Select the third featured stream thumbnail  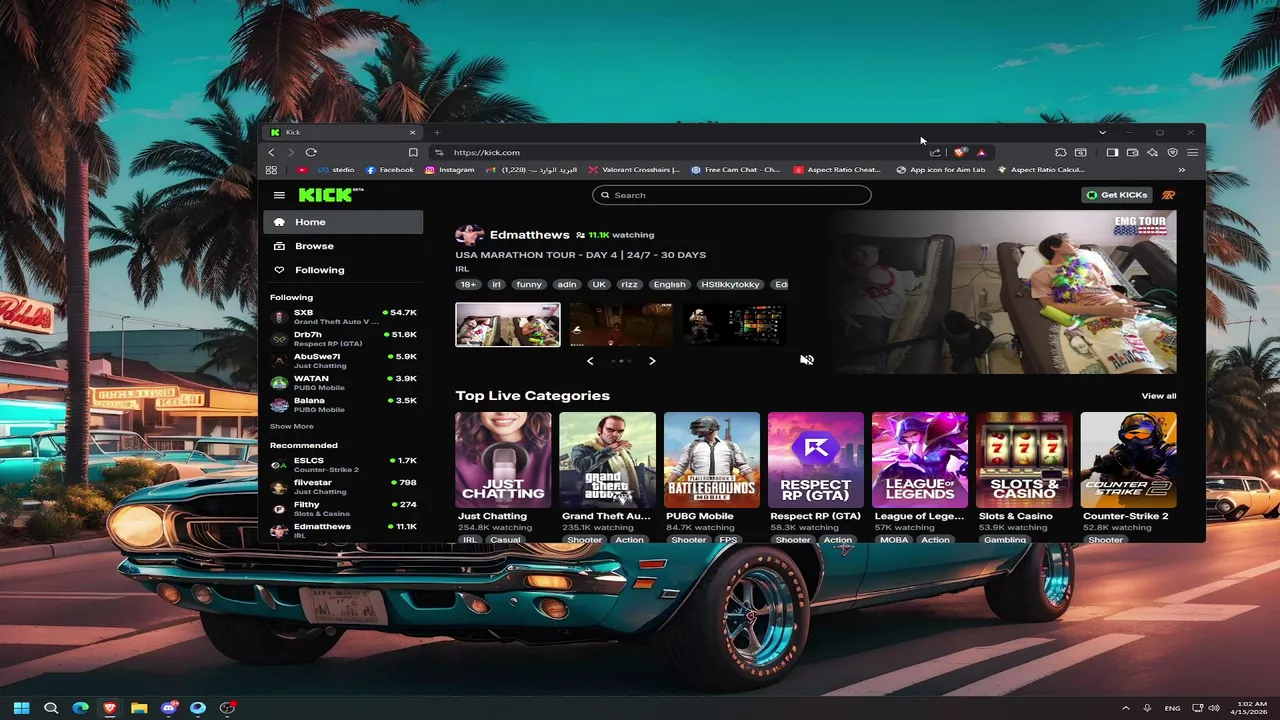(x=734, y=325)
